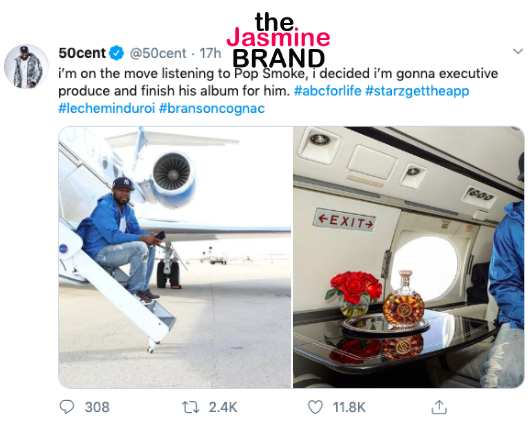This screenshot has height=425, width=531.
Task: Expand the tweet options chevron
Action: click(x=518, y=51)
